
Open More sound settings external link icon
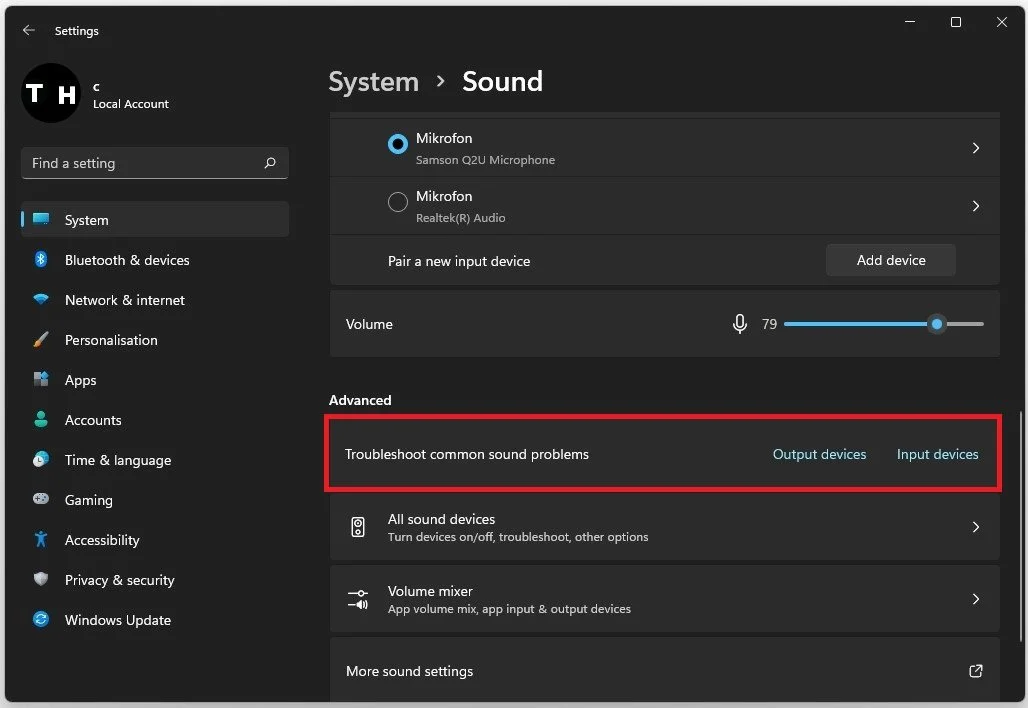pos(976,671)
